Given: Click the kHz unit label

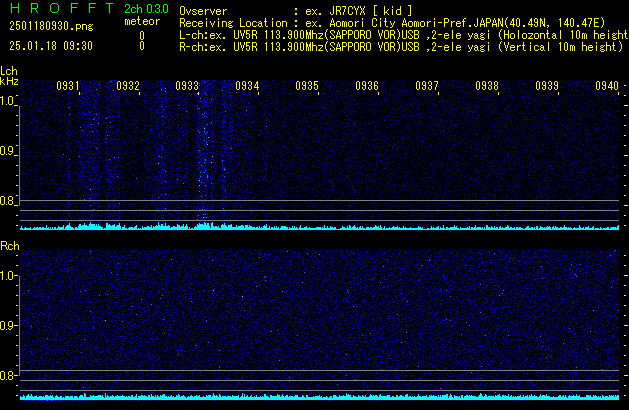Looking at the screenshot, I should (x=9, y=81).
